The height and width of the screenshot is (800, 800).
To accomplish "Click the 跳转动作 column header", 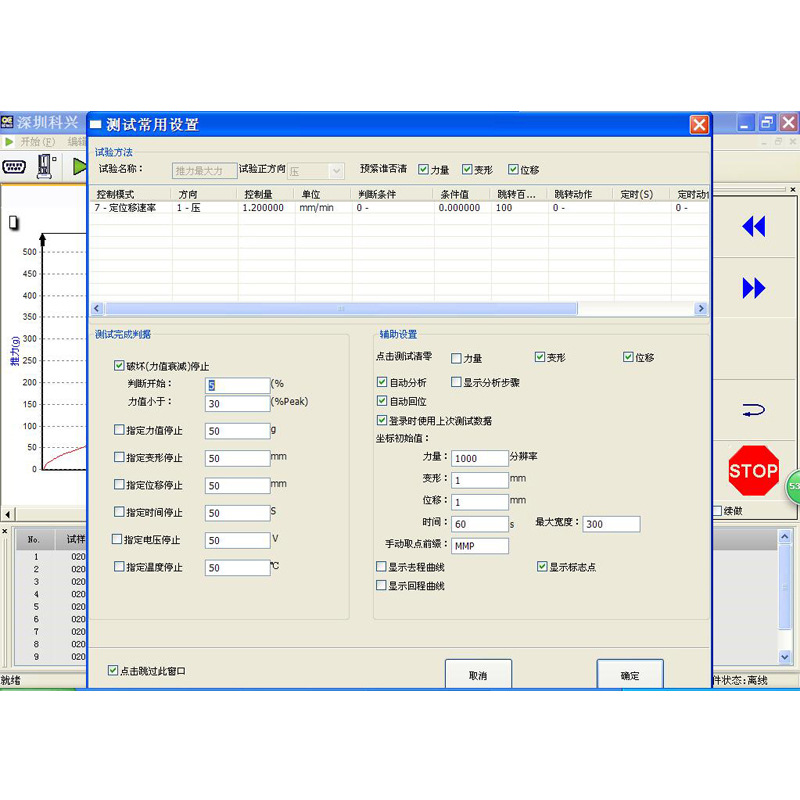I will pyautogui.click(x=581, y=194).
